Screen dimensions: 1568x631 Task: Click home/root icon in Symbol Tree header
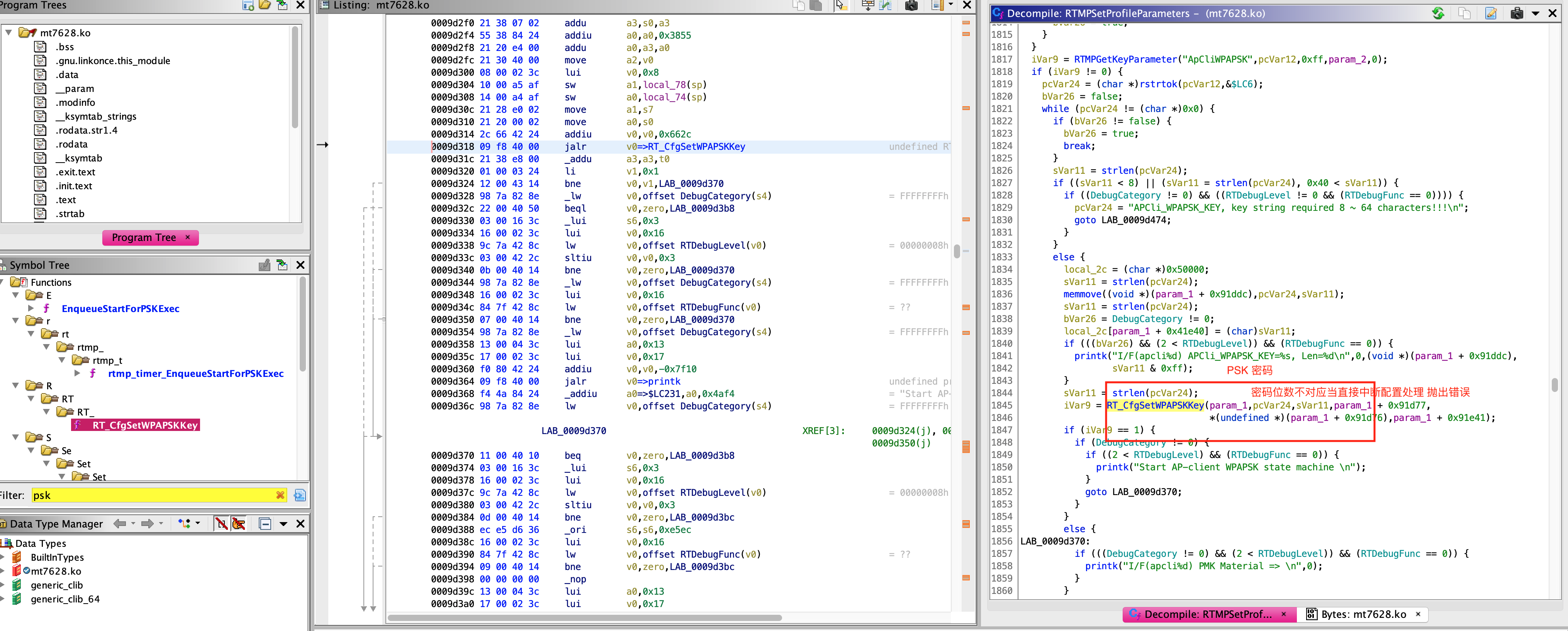pos(264,265)
